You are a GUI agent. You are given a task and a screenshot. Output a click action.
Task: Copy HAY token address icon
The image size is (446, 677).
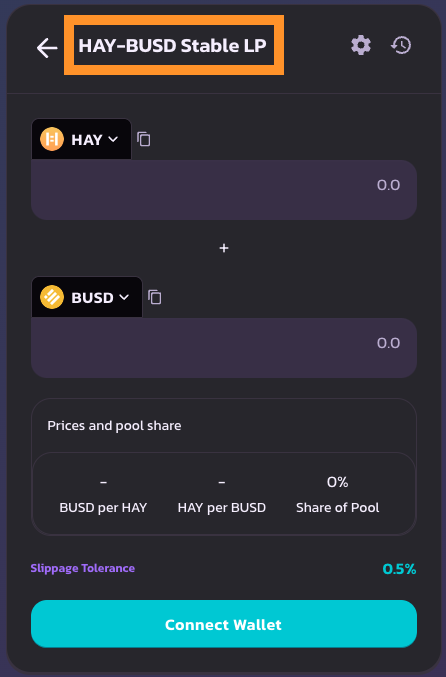[144, 139]
